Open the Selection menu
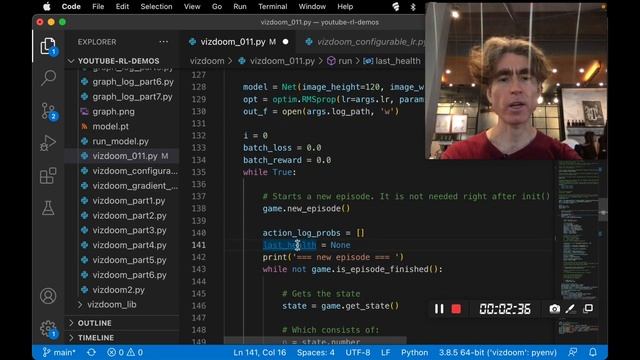 [156, 7]
